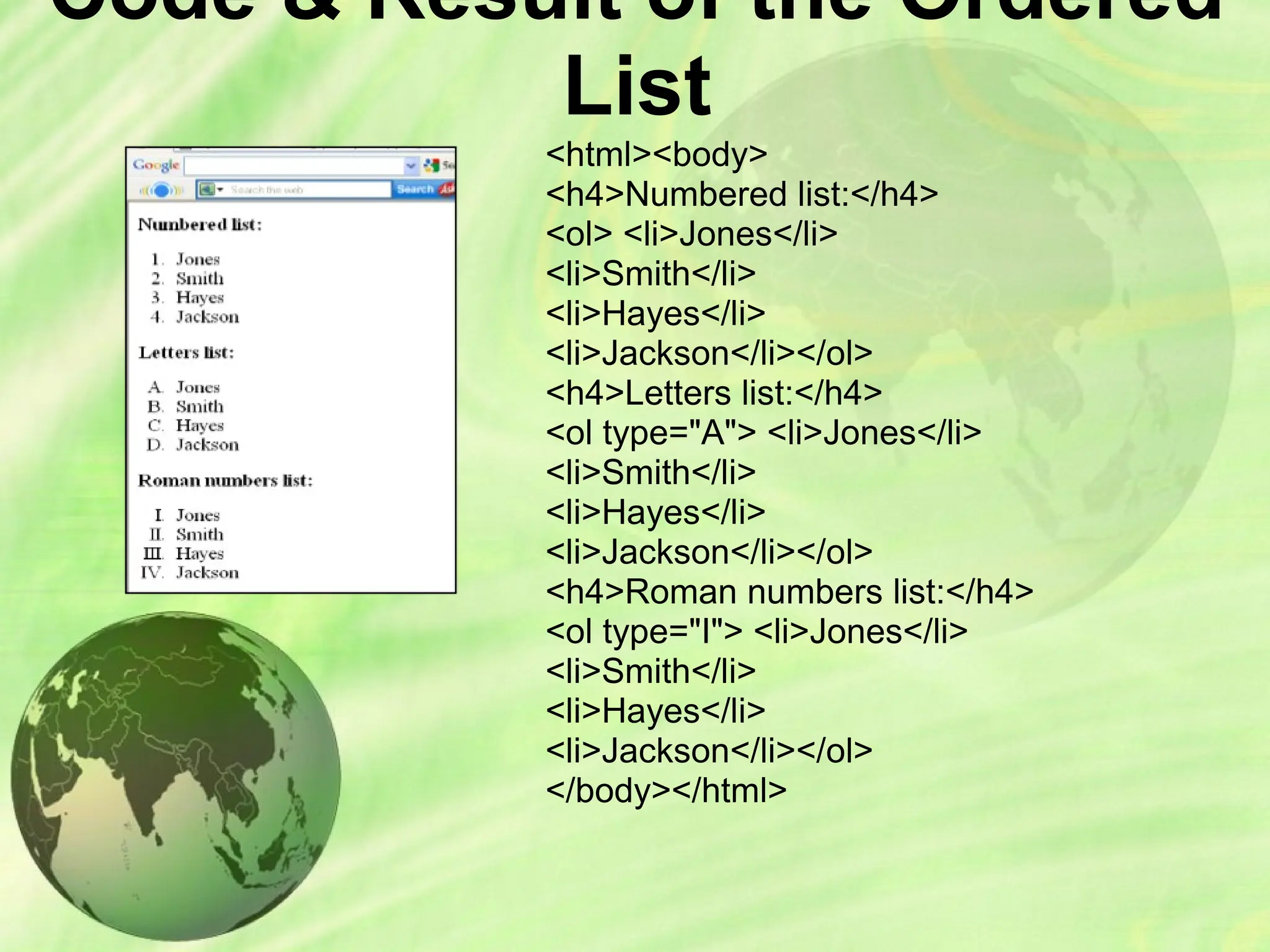Click the 'Letters list:' heading in the browser

186,353
